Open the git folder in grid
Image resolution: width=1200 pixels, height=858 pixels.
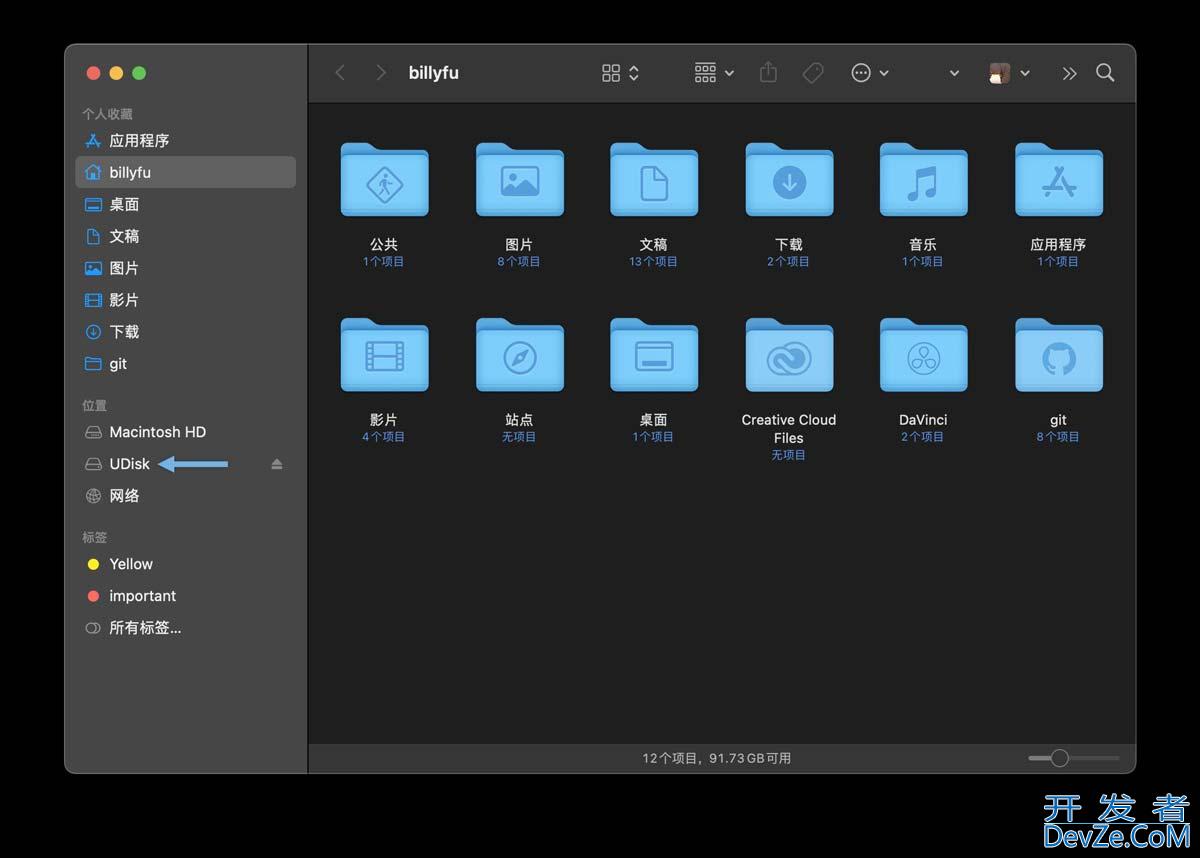point(1058,355)
